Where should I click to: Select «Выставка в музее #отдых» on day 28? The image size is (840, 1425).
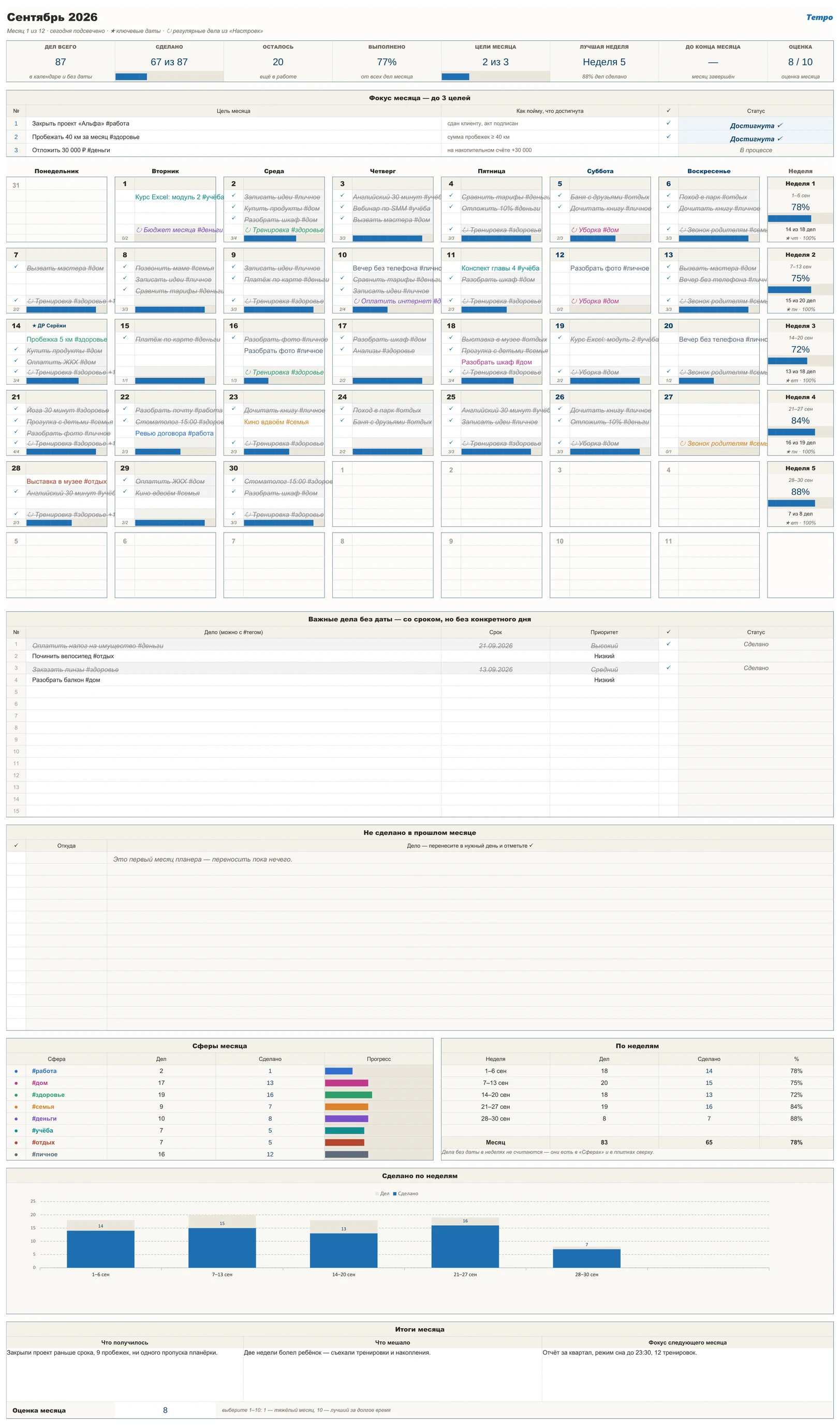point(67,481)
